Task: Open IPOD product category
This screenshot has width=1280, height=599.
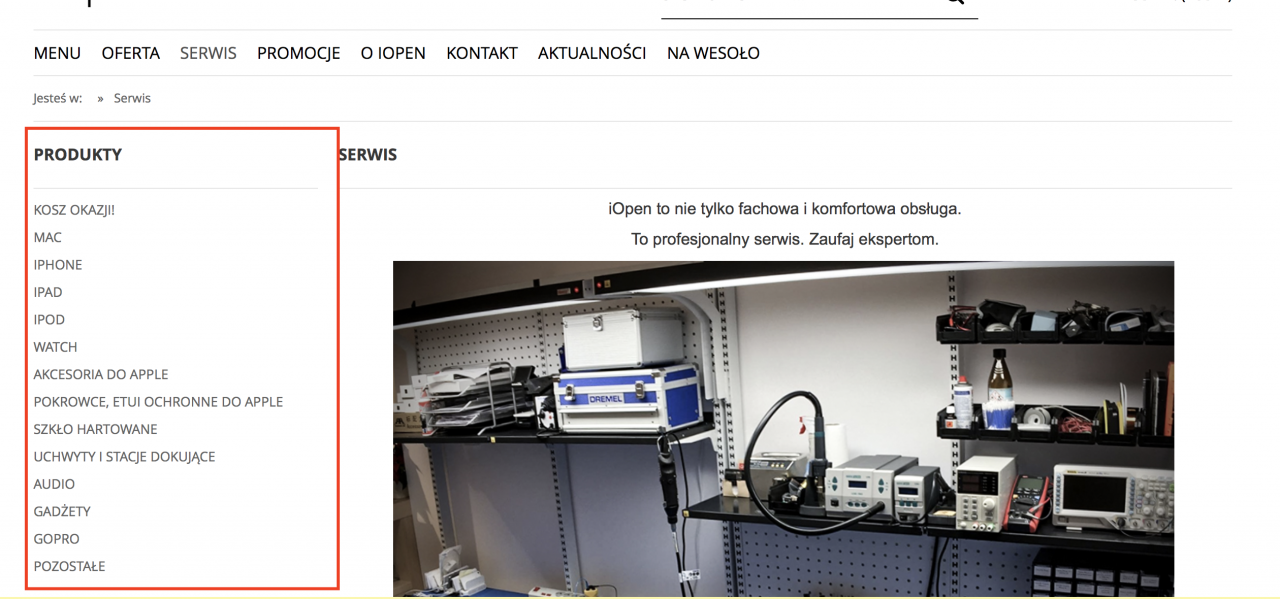Action: [49, 320]
